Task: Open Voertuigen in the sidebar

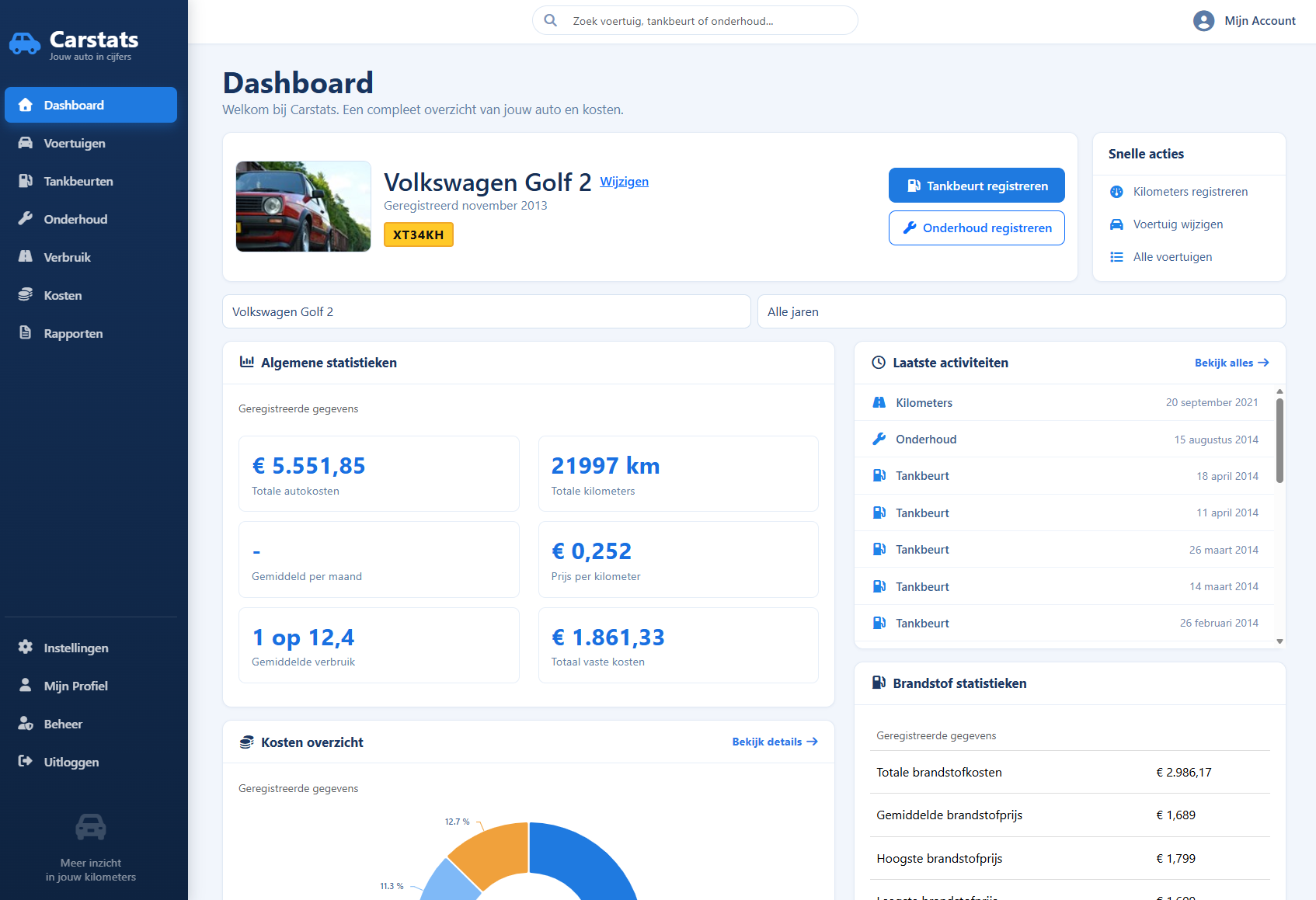Action: (91, 143)
